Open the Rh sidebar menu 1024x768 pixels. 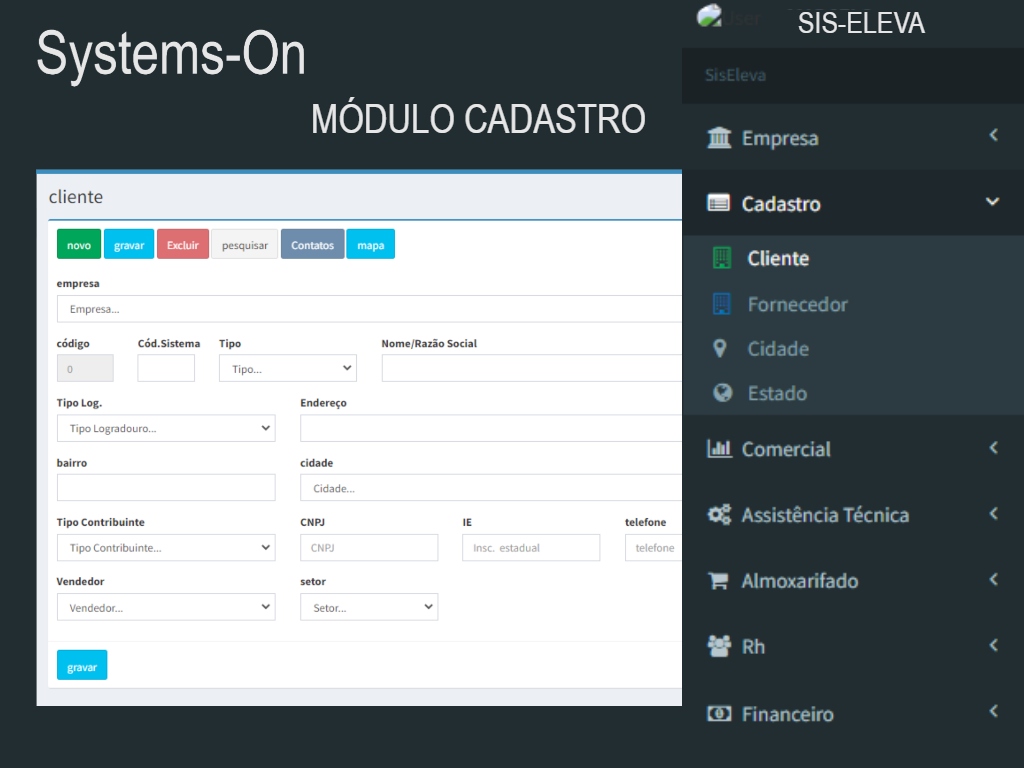tap(853, 647)
